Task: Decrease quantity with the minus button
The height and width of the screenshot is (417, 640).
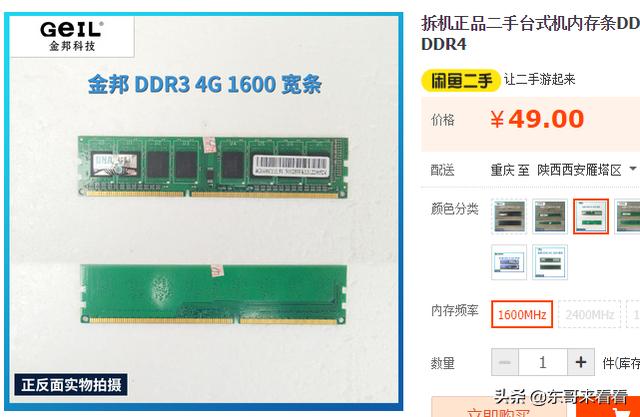Action: [x=505, y=362]
